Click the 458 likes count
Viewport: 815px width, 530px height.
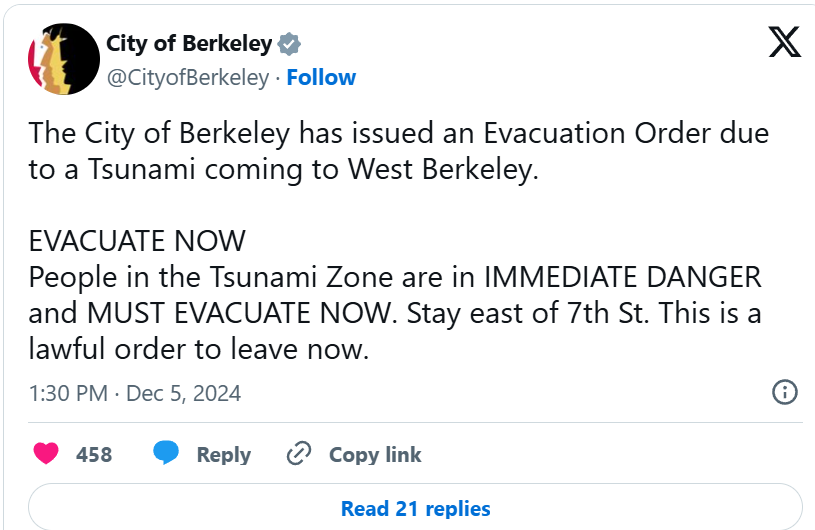94,455
